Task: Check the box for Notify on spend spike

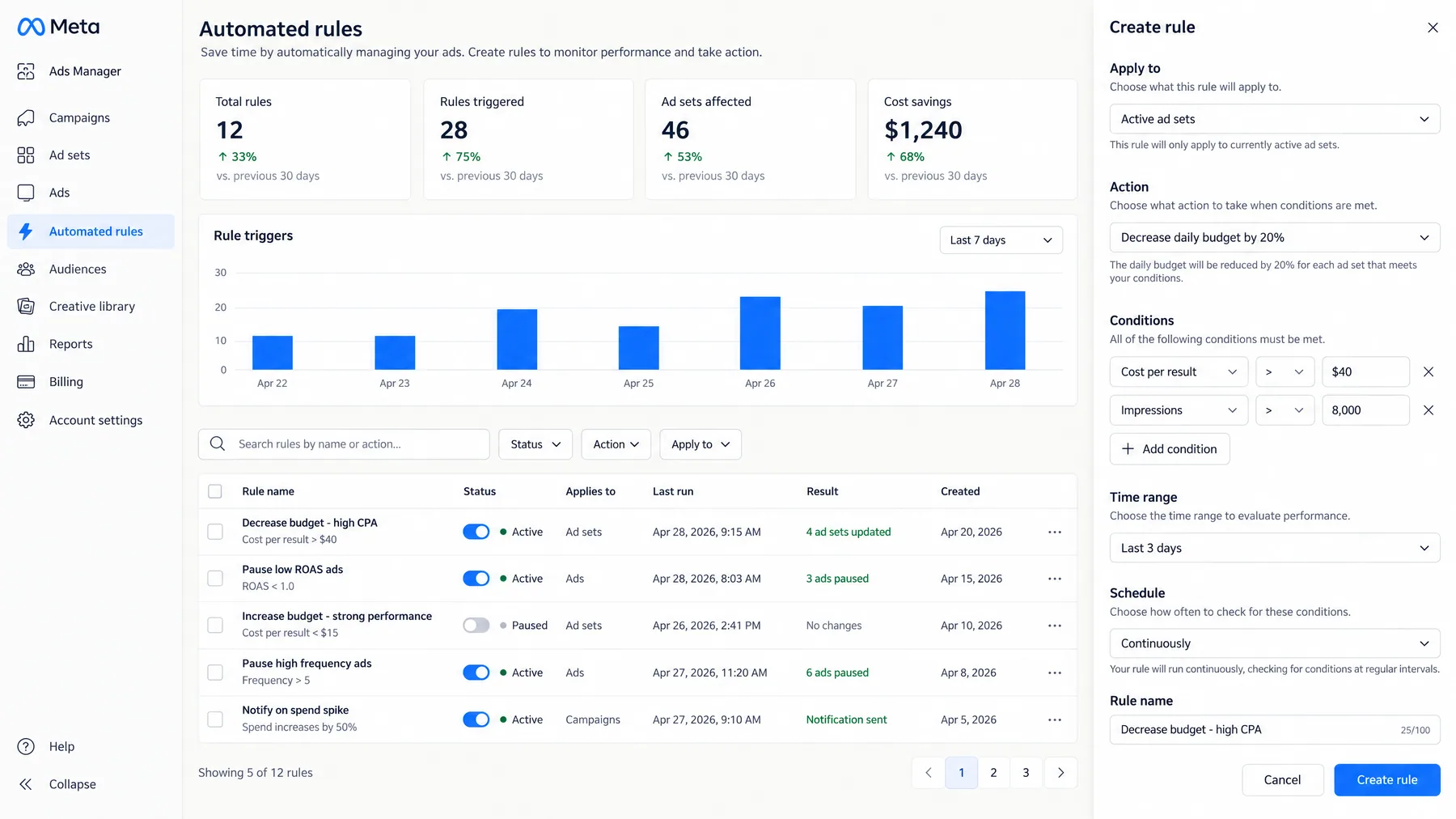Action: click(215, 719)
